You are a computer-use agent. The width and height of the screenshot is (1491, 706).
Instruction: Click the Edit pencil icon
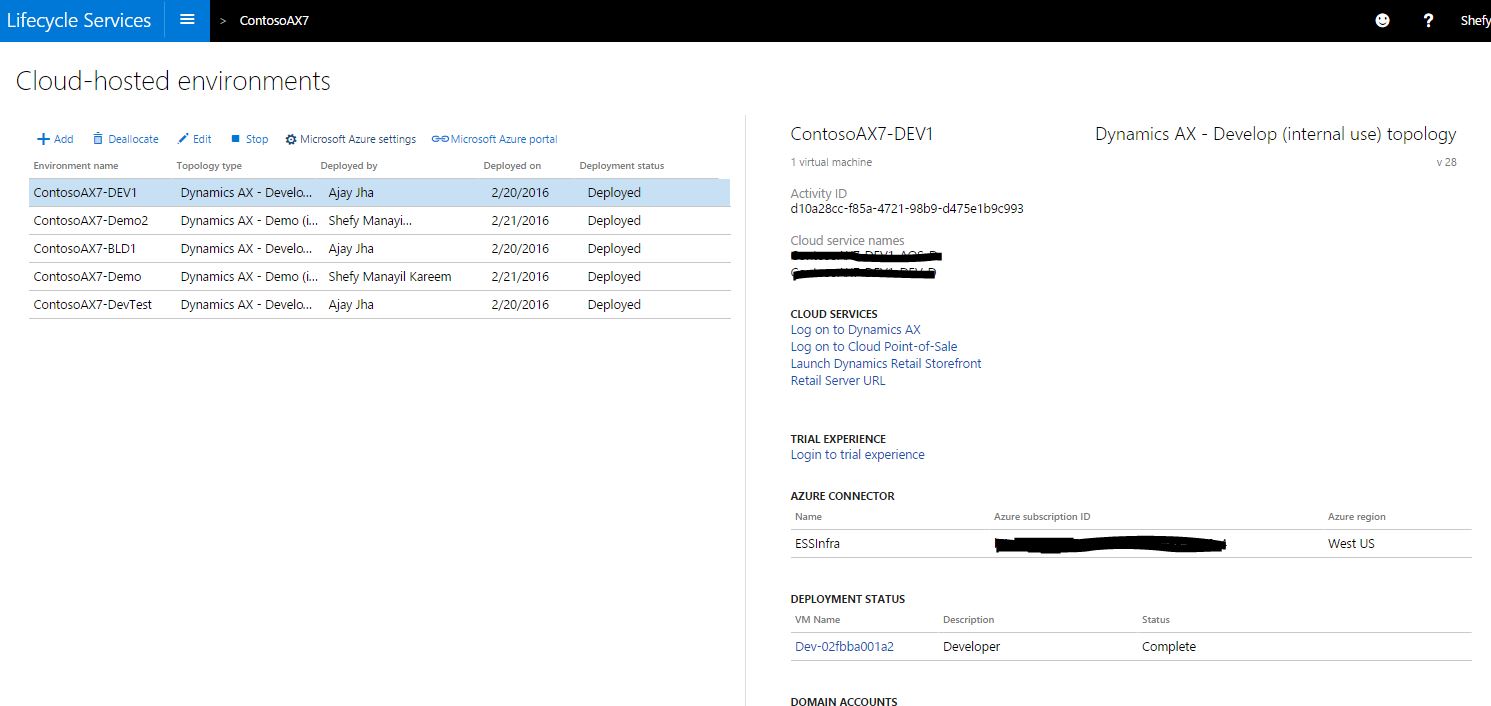[x=183, y=139]
